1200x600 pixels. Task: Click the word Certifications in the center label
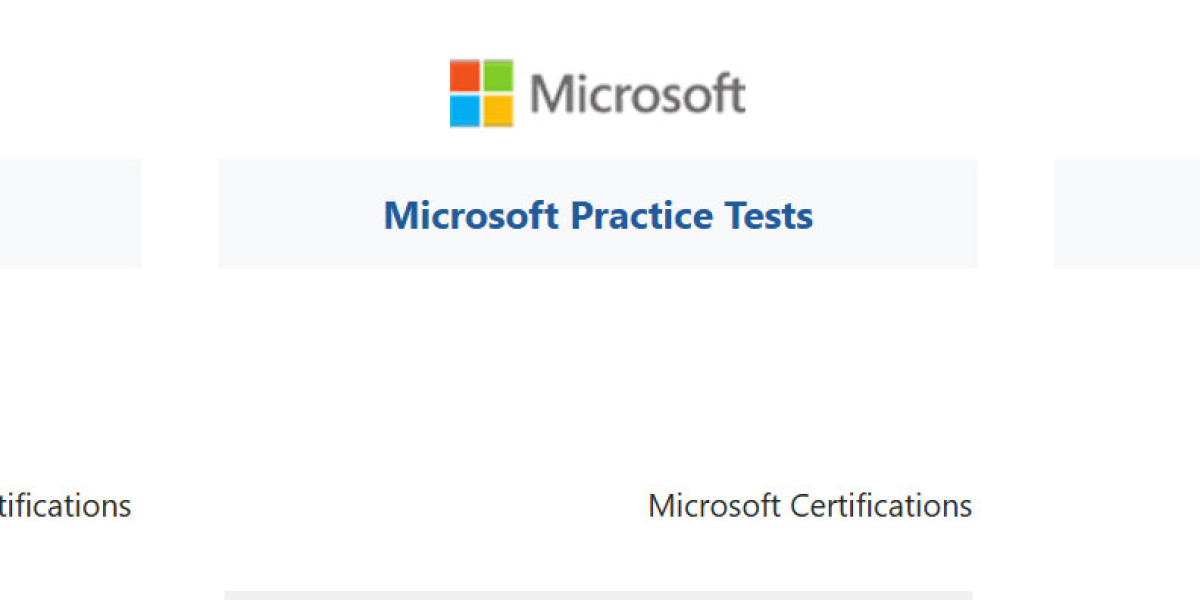point(880,506)
